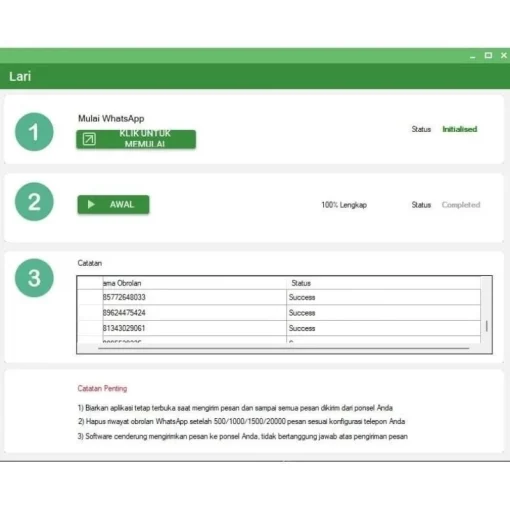510x510 pixels.
Task: Maximize the Lari window
Action: coord(488,55)
